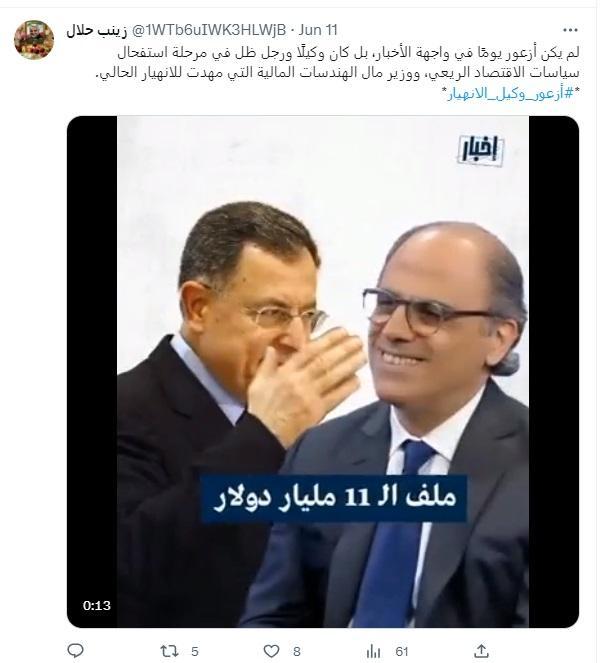Click the retweet arrows icon
Image resolution: width=609 pixels, height=663 pixels.
tap(169, 651)
